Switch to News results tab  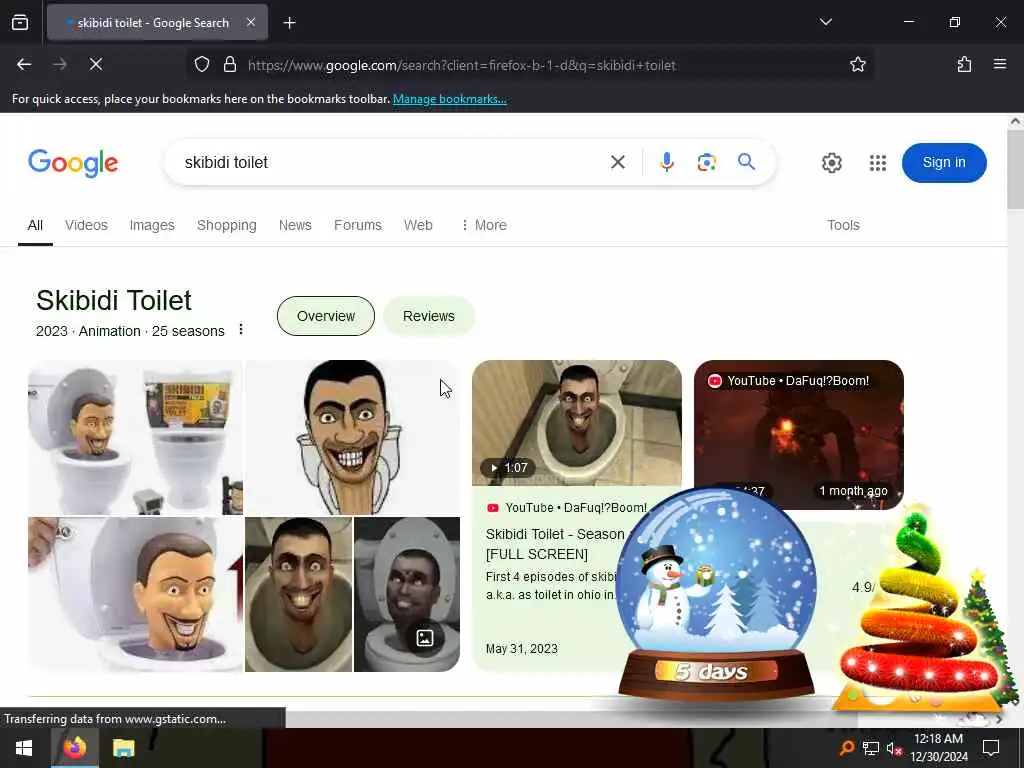(295, 225)
